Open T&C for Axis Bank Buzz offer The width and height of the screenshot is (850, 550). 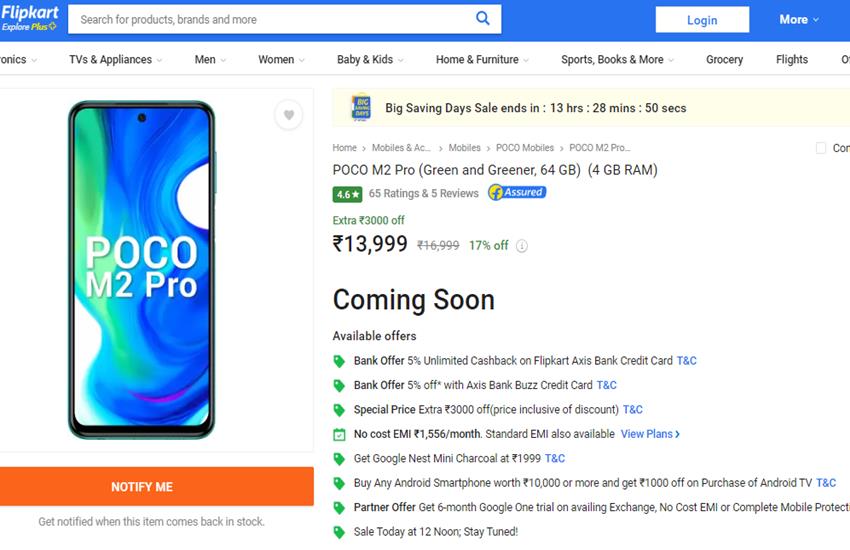607,385
